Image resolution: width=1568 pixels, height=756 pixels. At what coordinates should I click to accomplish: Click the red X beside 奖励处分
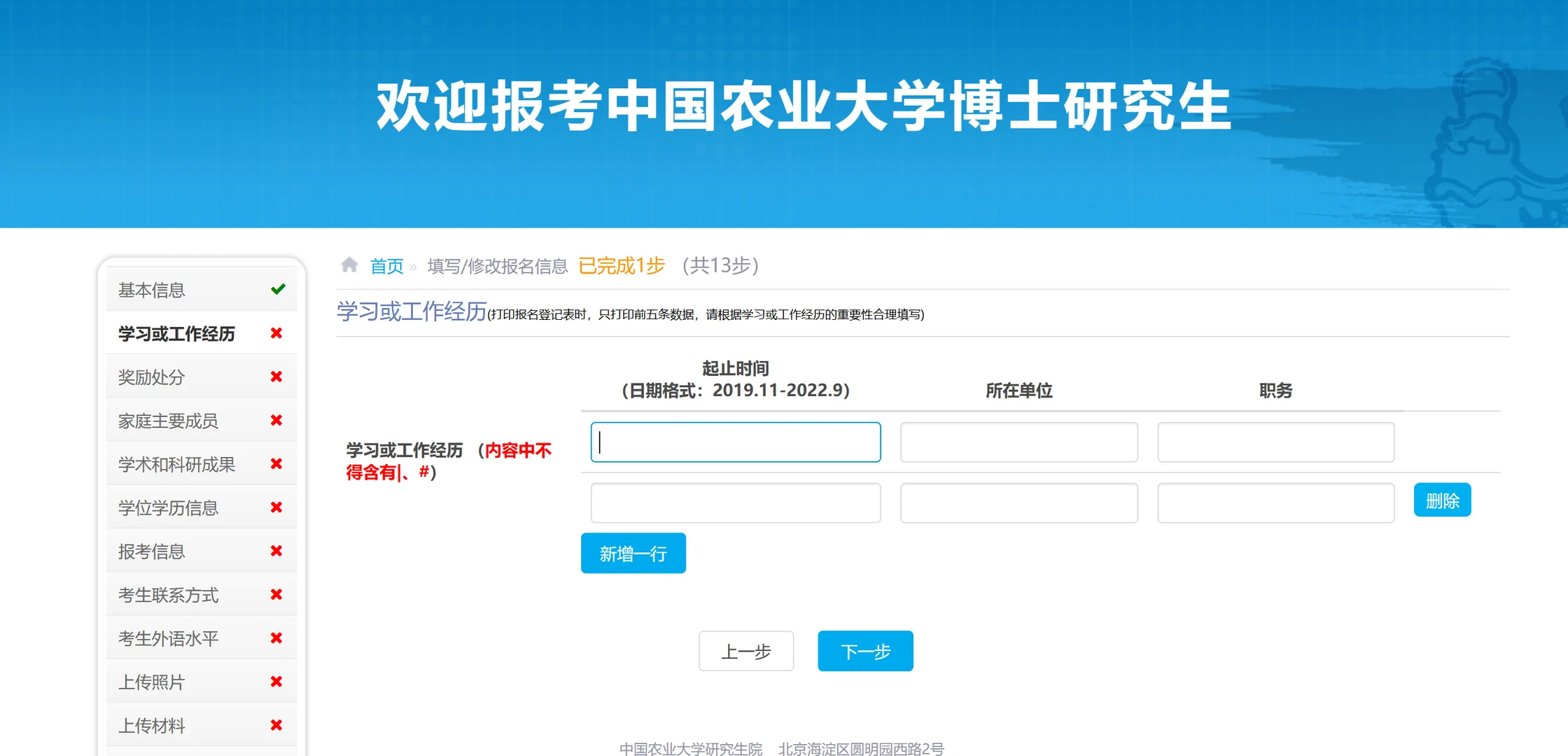pos(276,377)
